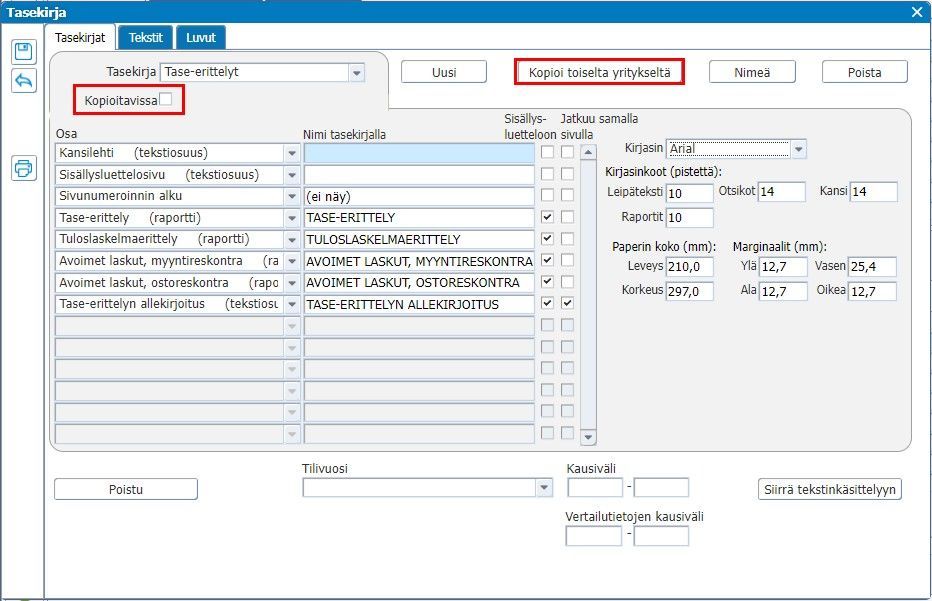Screen dimensions: 932x601
Task: Check Sisällysluetteloon box for Kansilehti row
Action: pyautogui.click(x=547, y=152)
